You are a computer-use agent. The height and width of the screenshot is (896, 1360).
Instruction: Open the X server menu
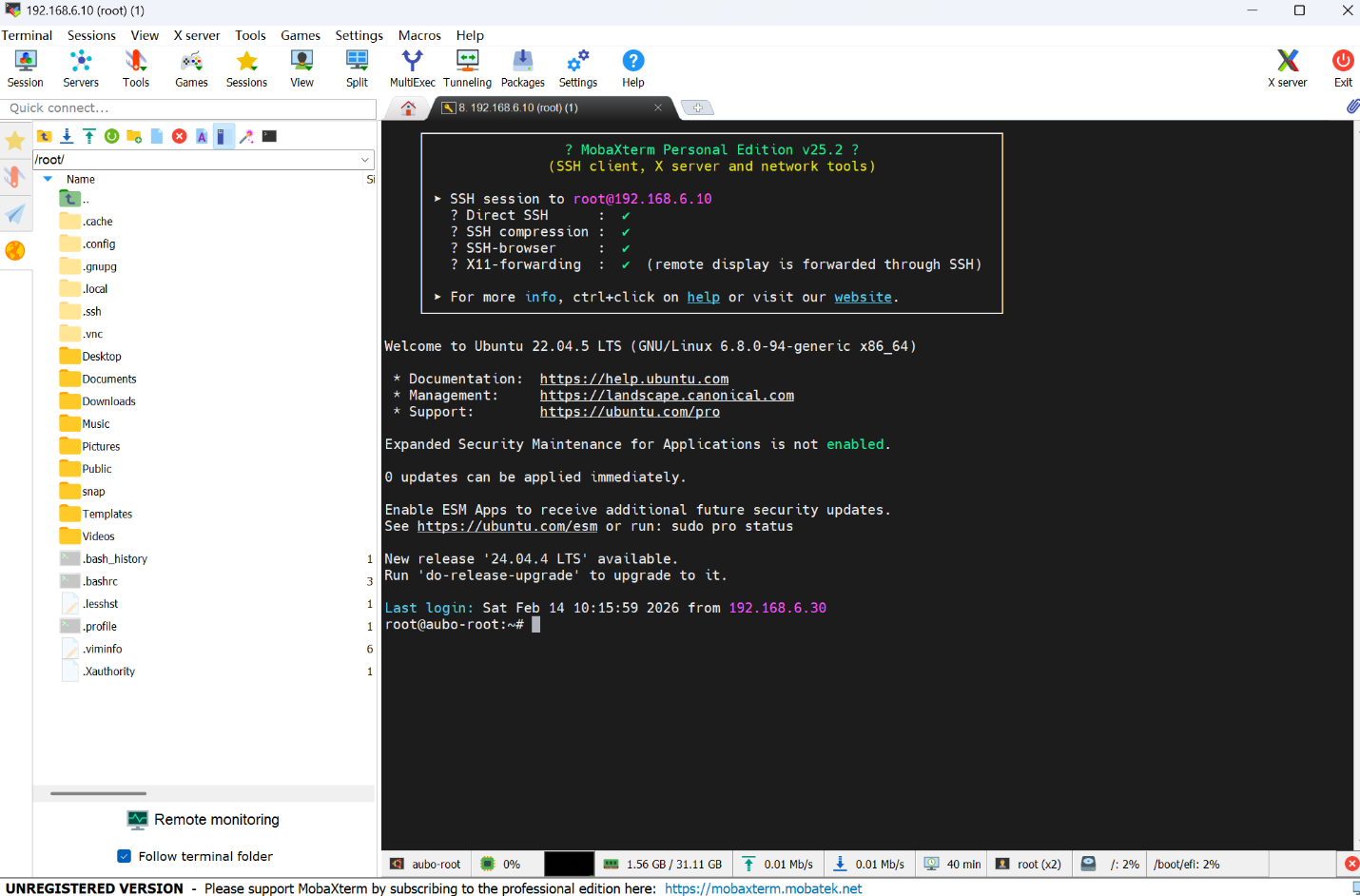(196, 35)
